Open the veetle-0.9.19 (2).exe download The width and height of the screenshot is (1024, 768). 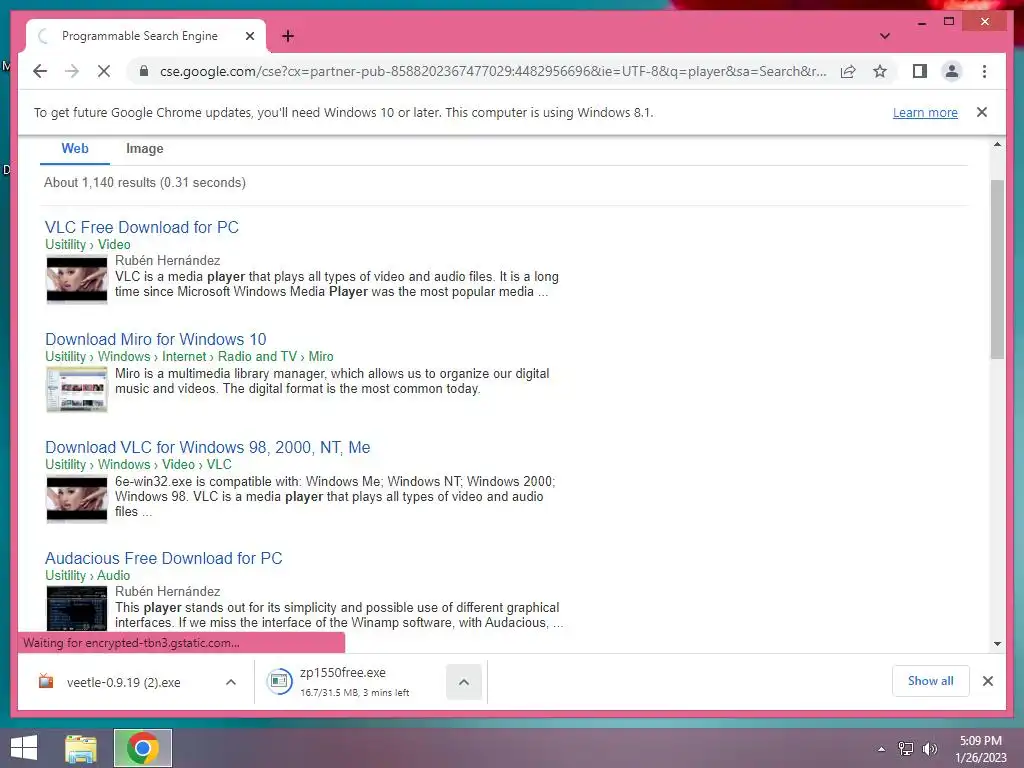coord(123,682)
